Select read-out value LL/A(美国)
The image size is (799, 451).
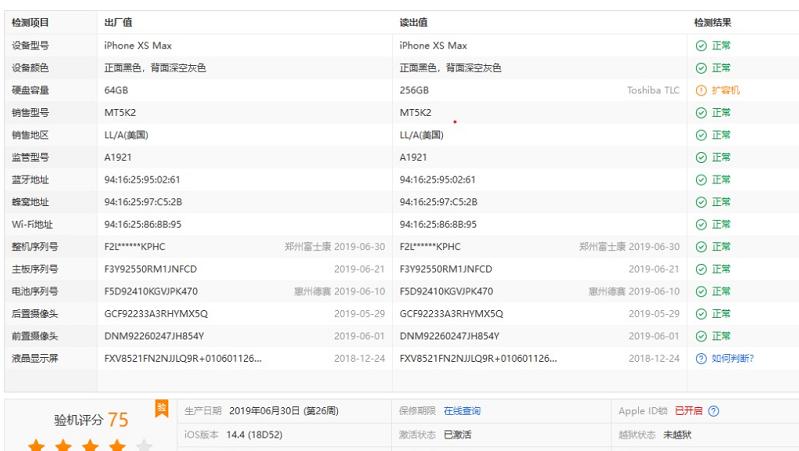[x=421, y=135]
